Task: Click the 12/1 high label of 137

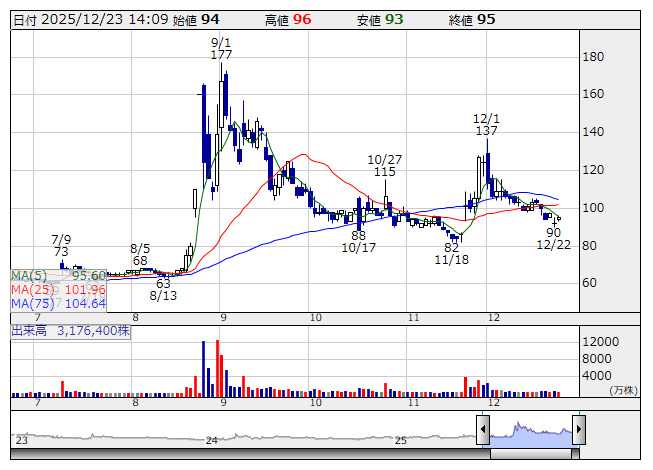Action: [x=487, y=125]
